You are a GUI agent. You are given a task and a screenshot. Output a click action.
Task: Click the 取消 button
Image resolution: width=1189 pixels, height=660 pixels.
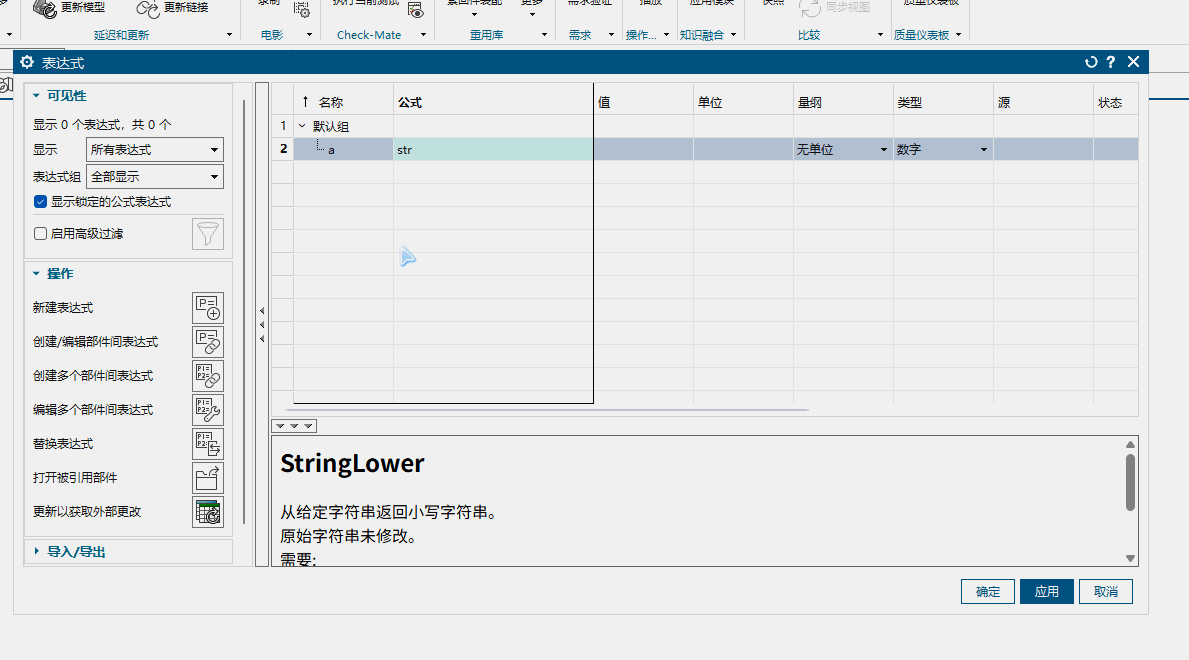[x=1106, y=592]
